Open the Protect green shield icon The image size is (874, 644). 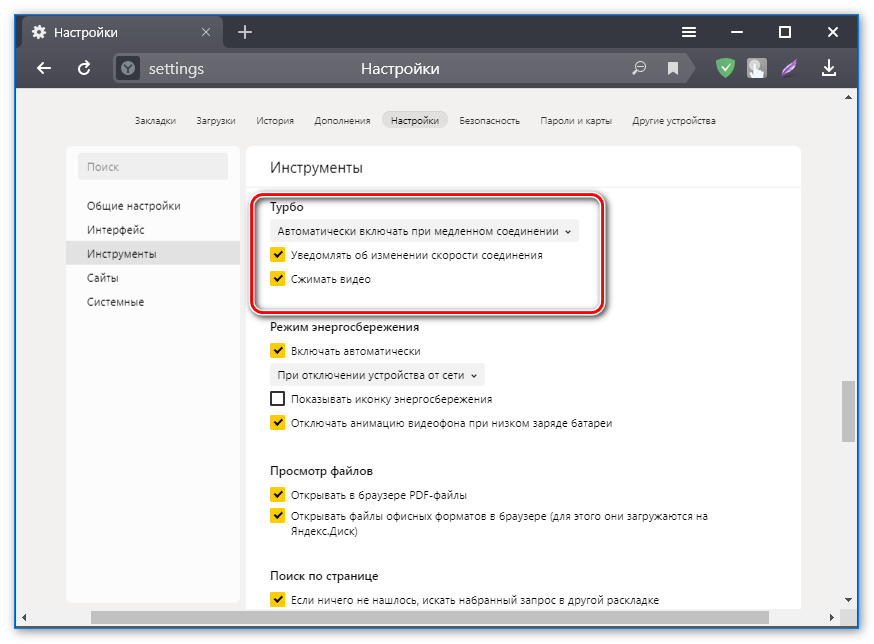[726, 68]
